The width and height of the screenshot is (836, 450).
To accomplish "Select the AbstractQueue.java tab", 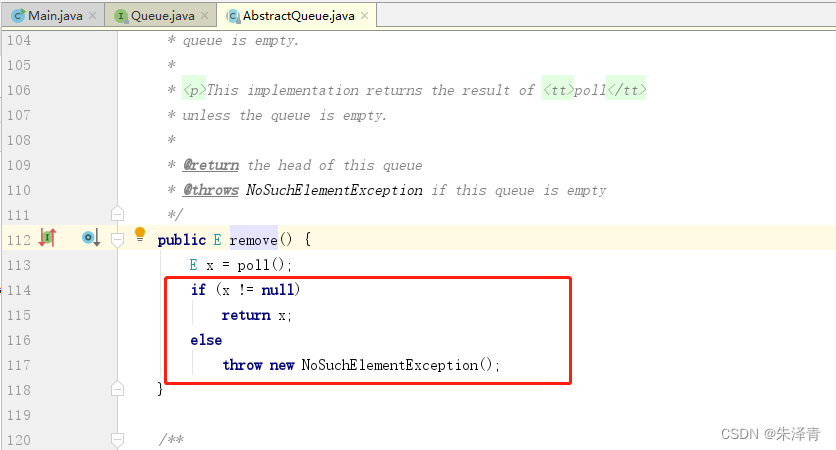I will [x=297, y=15].
